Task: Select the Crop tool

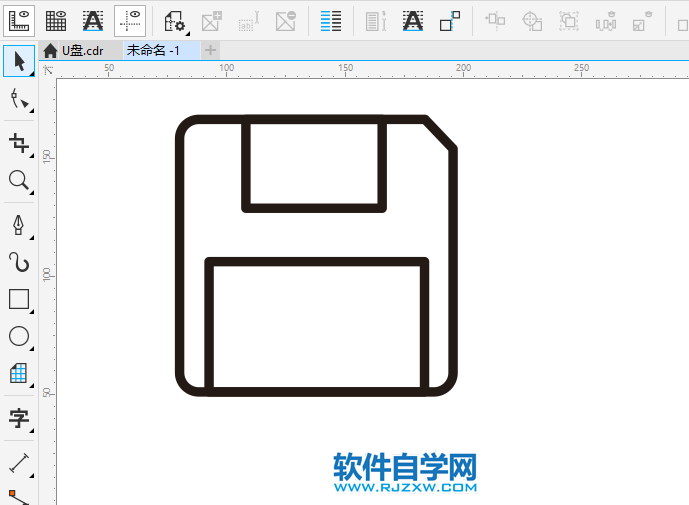Action: coord(19,143)
